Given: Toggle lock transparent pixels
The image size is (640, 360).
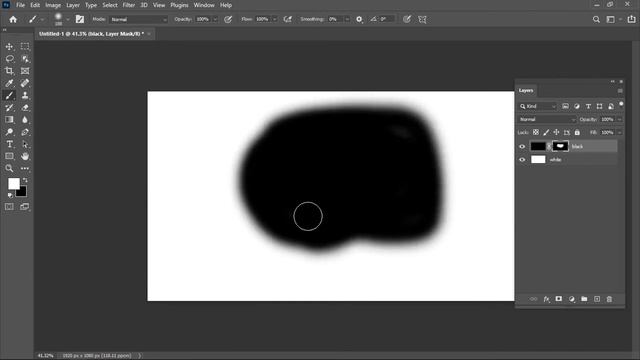Looking at the screenshot, I should pos(536,132).
